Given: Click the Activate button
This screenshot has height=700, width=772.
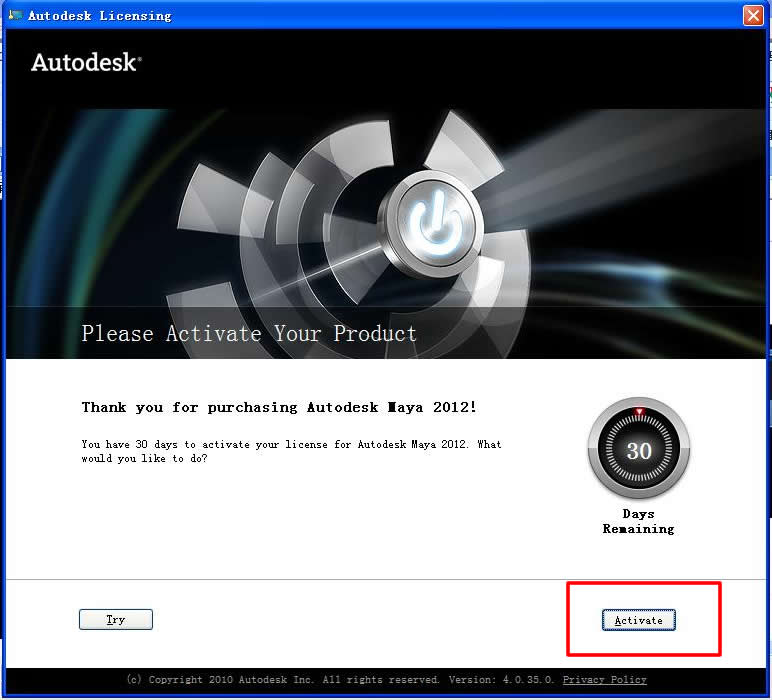Looking at the screenshot, I should pyautogui.click(x=639, y=620).
